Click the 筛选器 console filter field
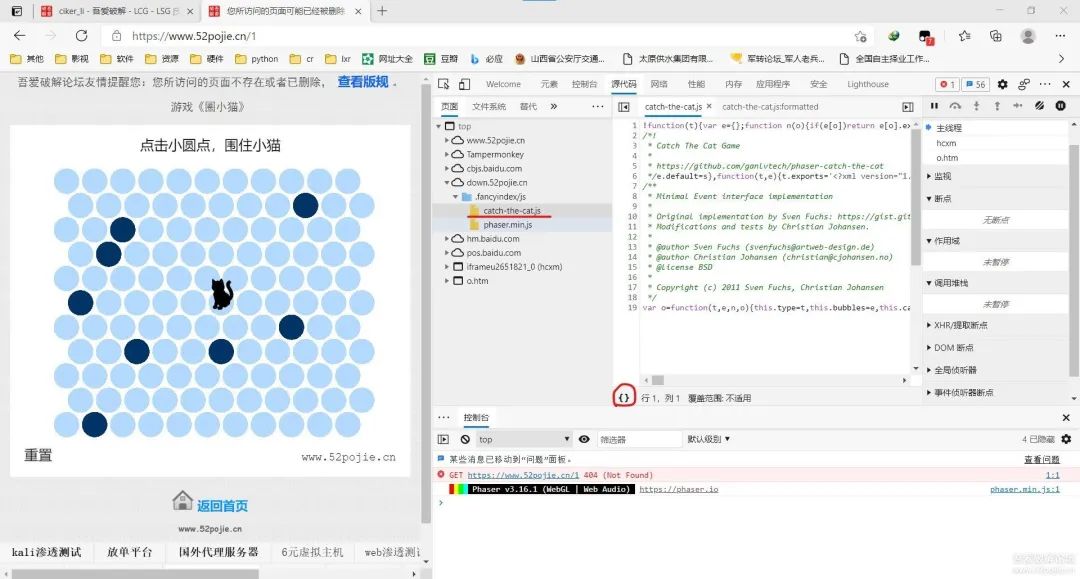Viewport: 1080px width, 579px height. pyautogui.click(x=638, y=439)
